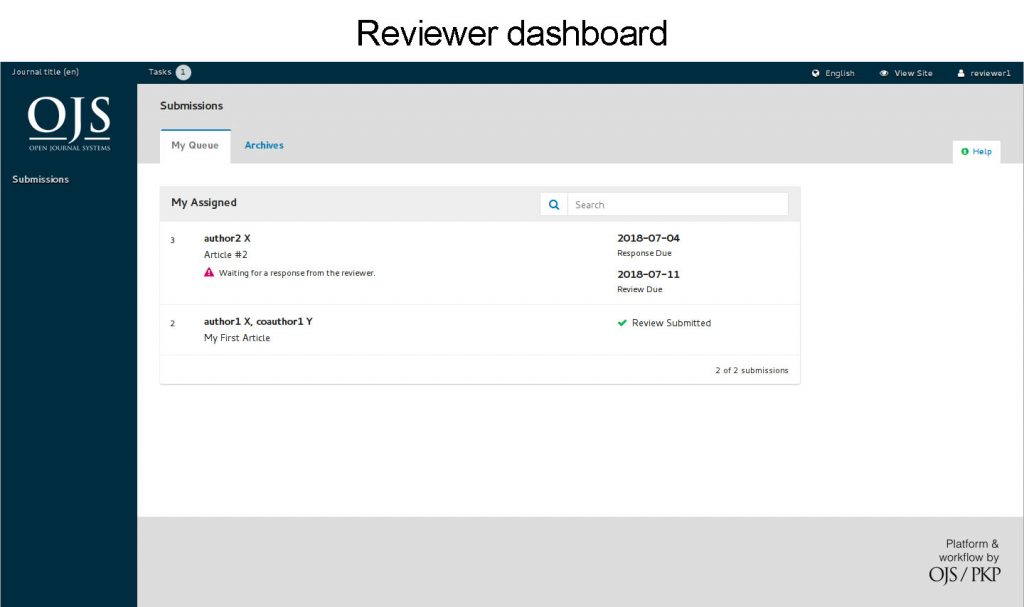
Task: Open the Tasks panel from the top bar
Action: [160, 71]
